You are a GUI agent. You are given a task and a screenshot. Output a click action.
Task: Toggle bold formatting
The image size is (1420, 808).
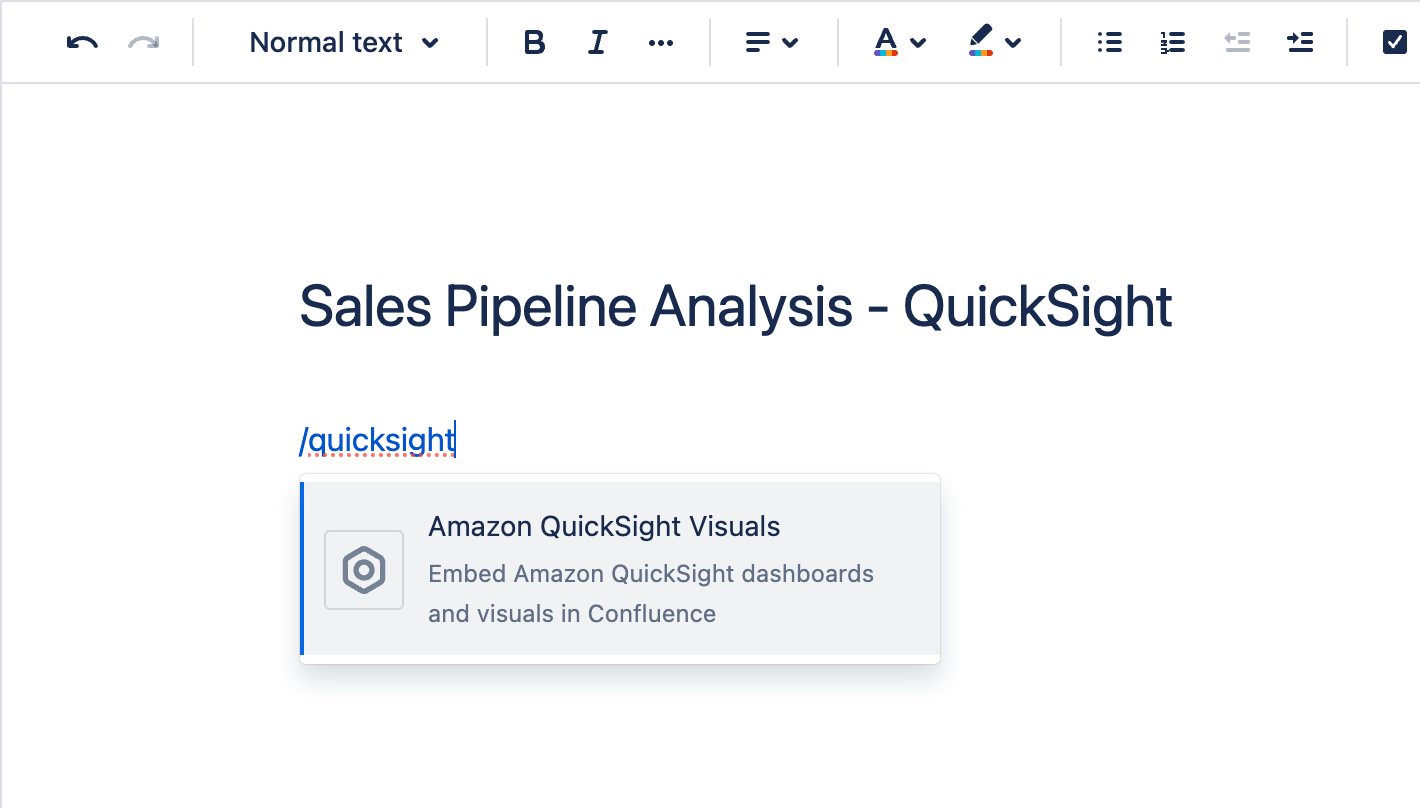coord(535,42)
